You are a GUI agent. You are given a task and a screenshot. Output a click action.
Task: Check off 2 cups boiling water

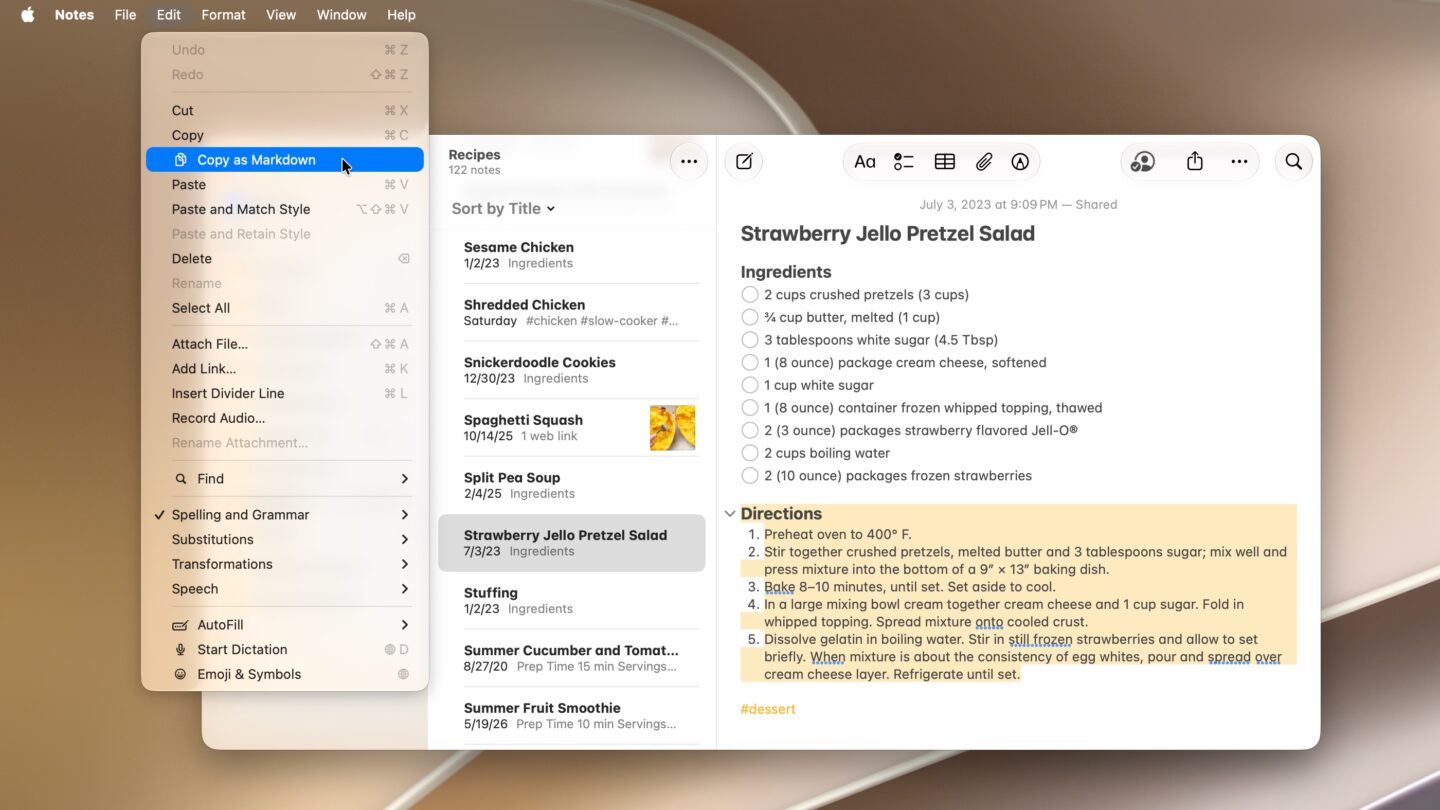(x=750, y=453)
